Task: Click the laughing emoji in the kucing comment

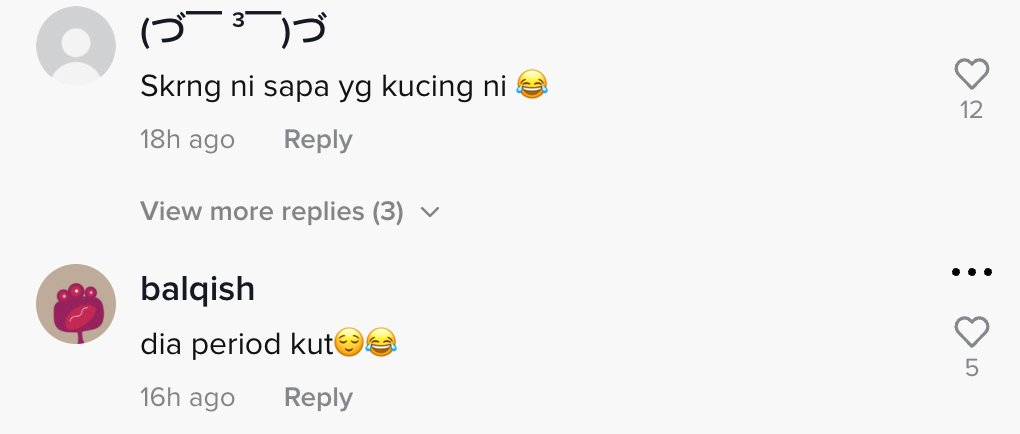Action: coord(533,87)
